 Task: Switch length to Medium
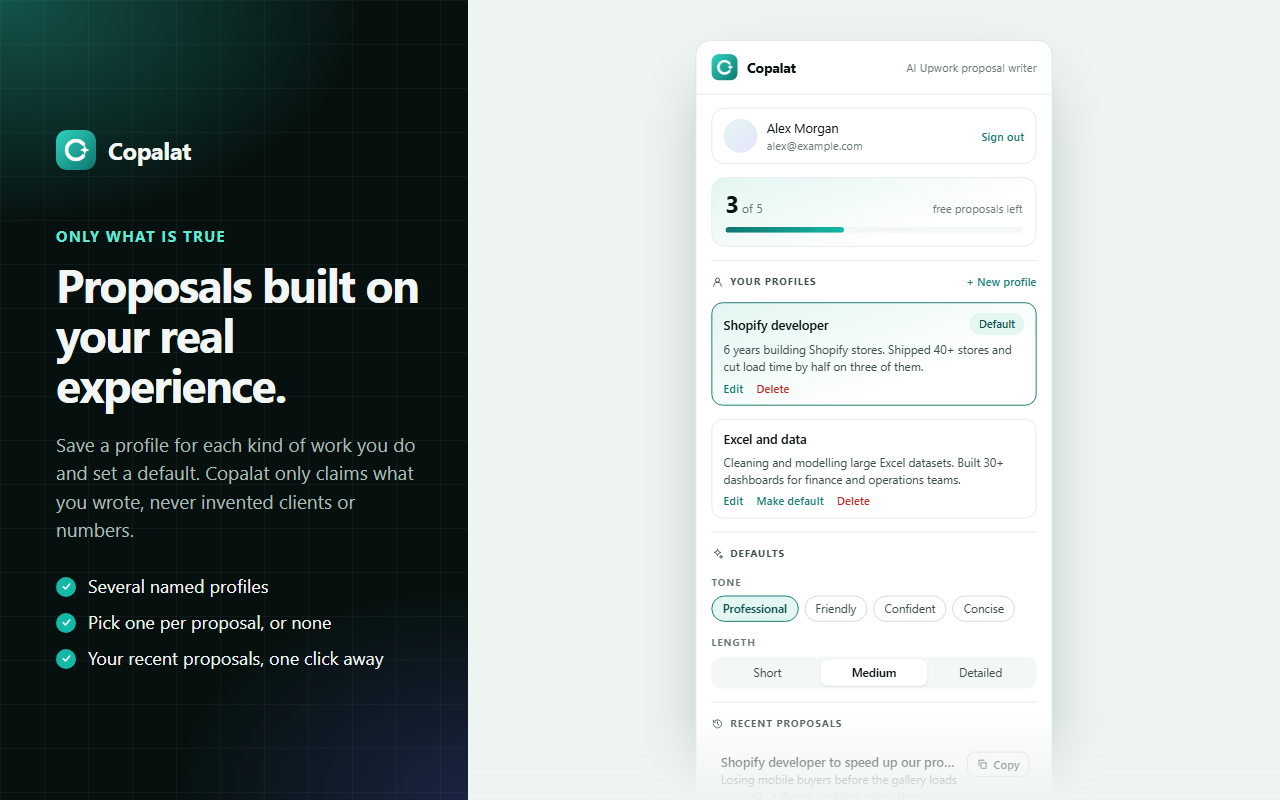tap(874, 673)
